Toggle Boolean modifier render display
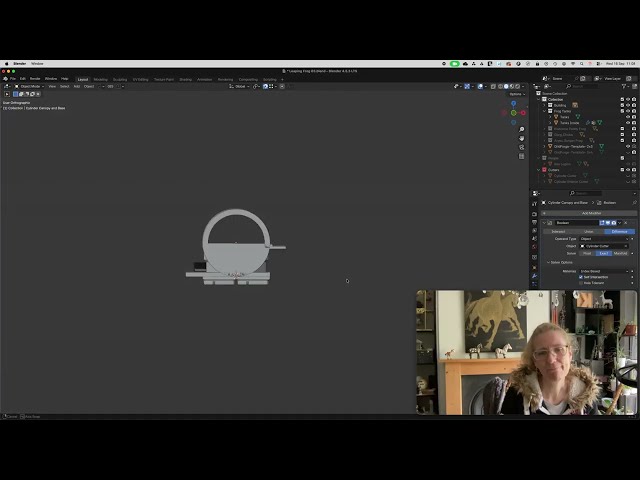The height and width of the screenshot is (480, 640). [613, 223]
